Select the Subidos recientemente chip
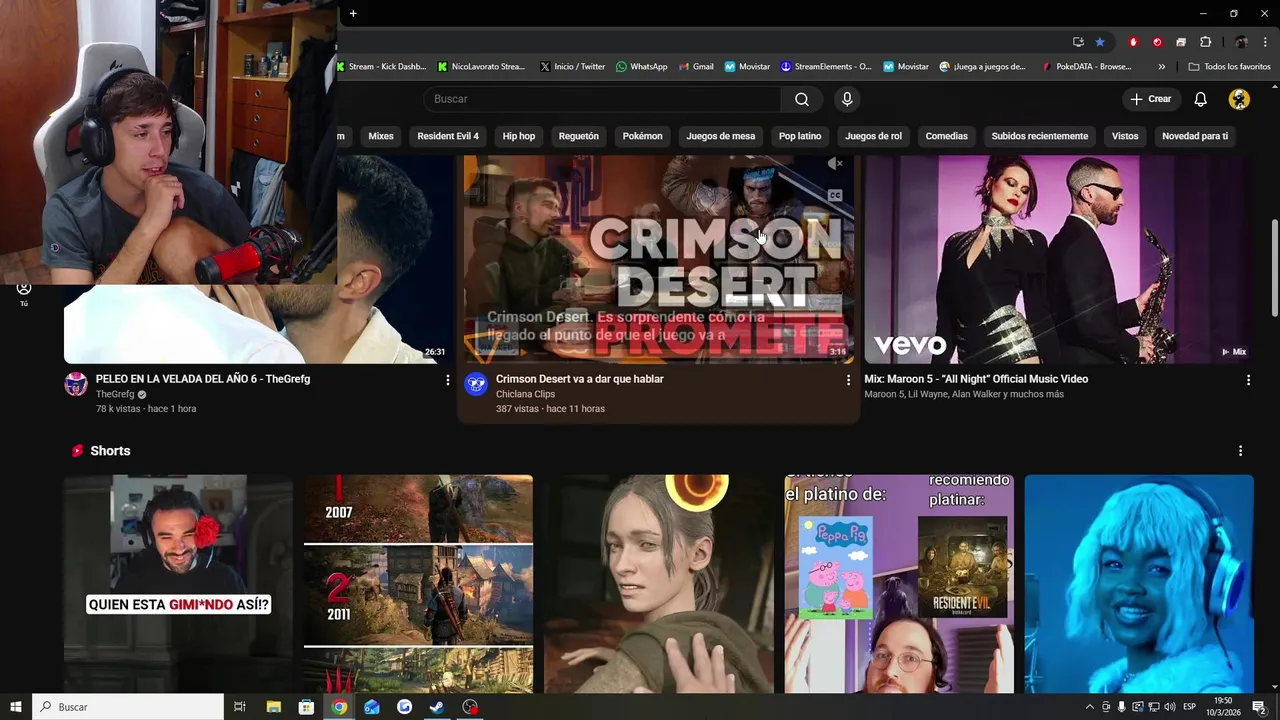 click(1040, 136)
